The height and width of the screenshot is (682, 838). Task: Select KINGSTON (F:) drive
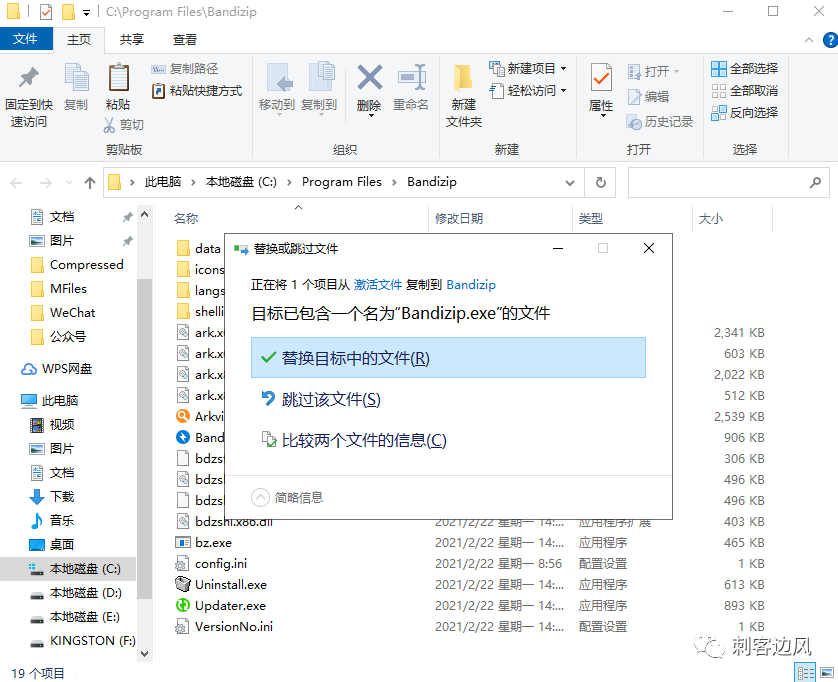pyautogui.click(x=83, y=641)
